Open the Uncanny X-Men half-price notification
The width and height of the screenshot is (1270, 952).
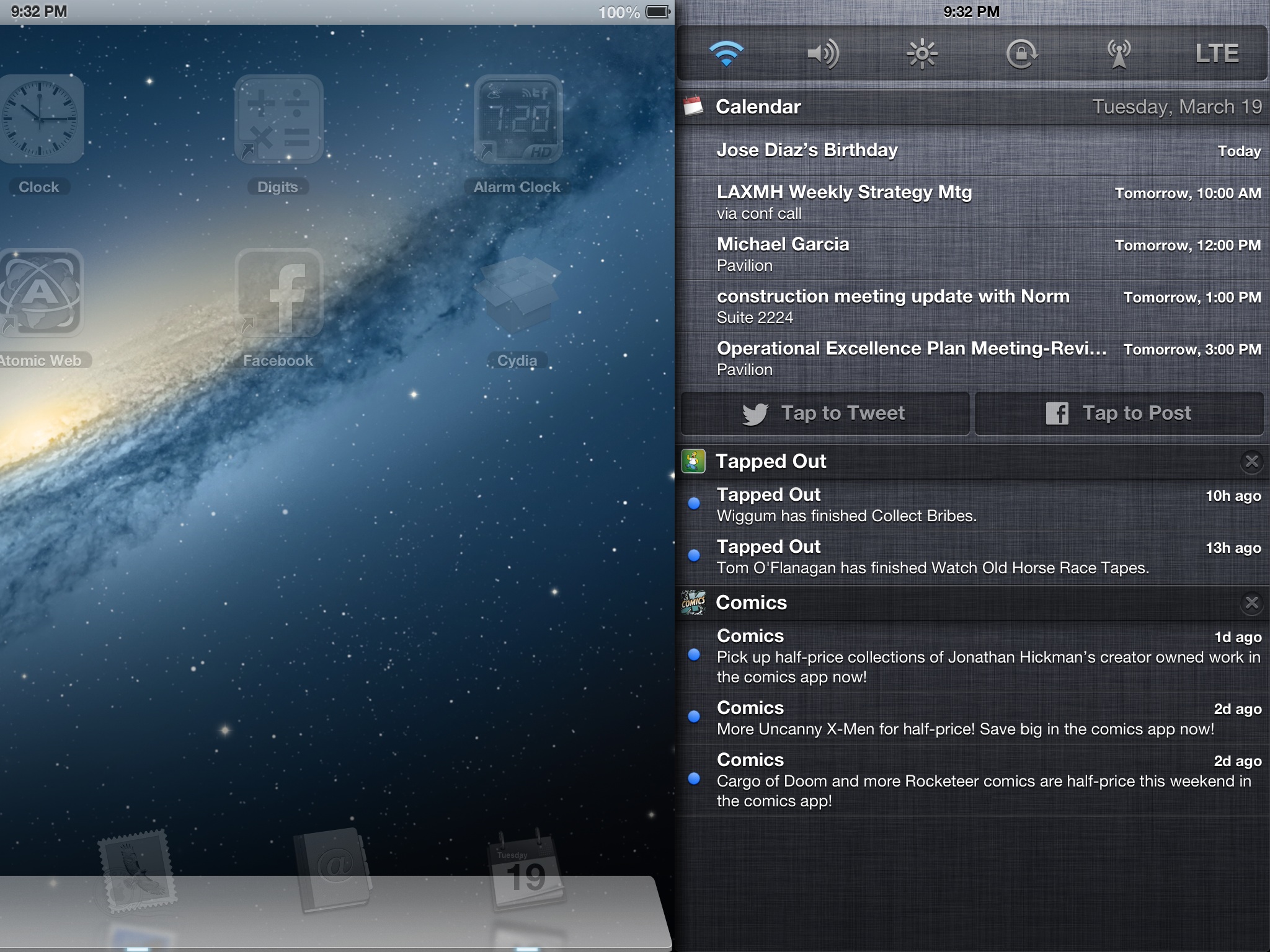[972, 718]
